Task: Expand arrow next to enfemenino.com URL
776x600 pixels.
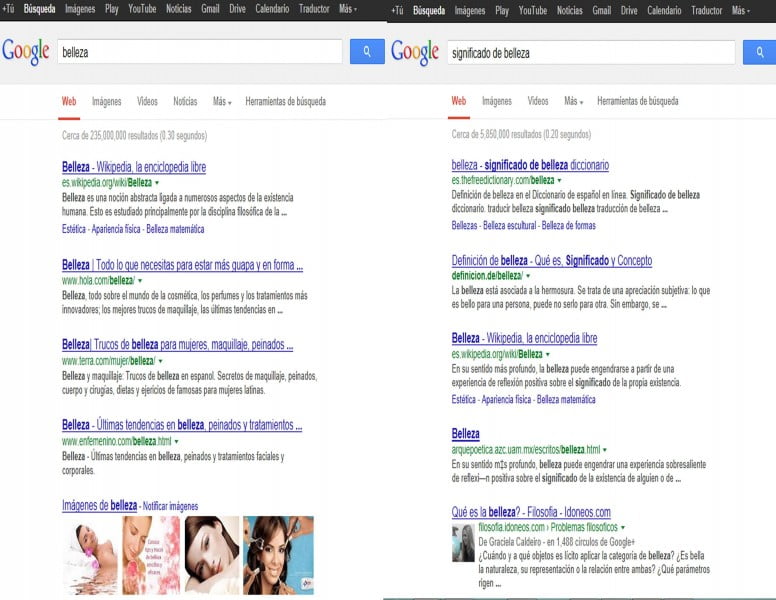Action: 176,441
